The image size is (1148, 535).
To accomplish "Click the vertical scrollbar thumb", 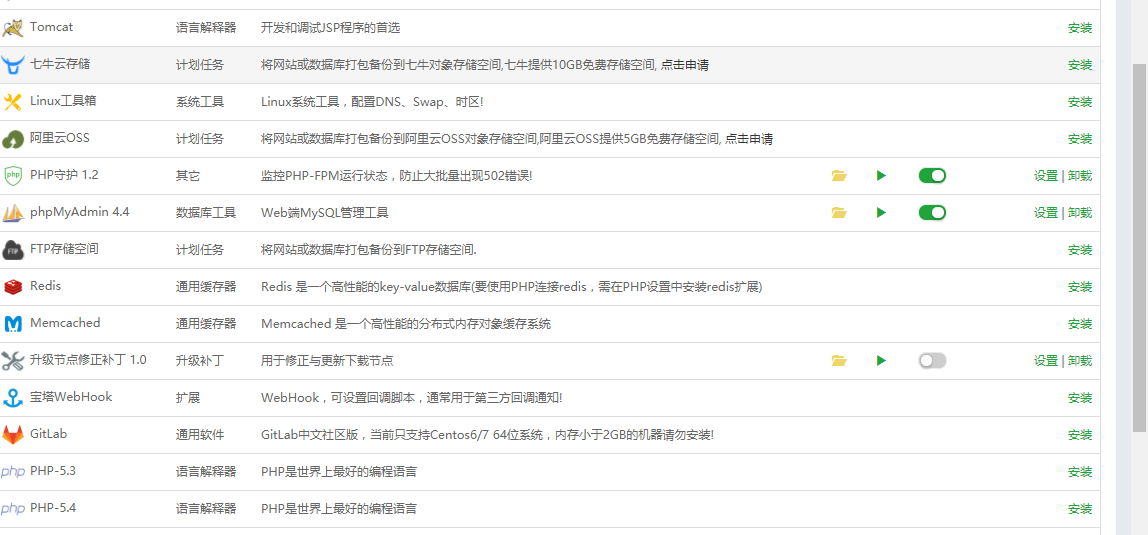I will pyautogui.click(x=1139, y=247).
